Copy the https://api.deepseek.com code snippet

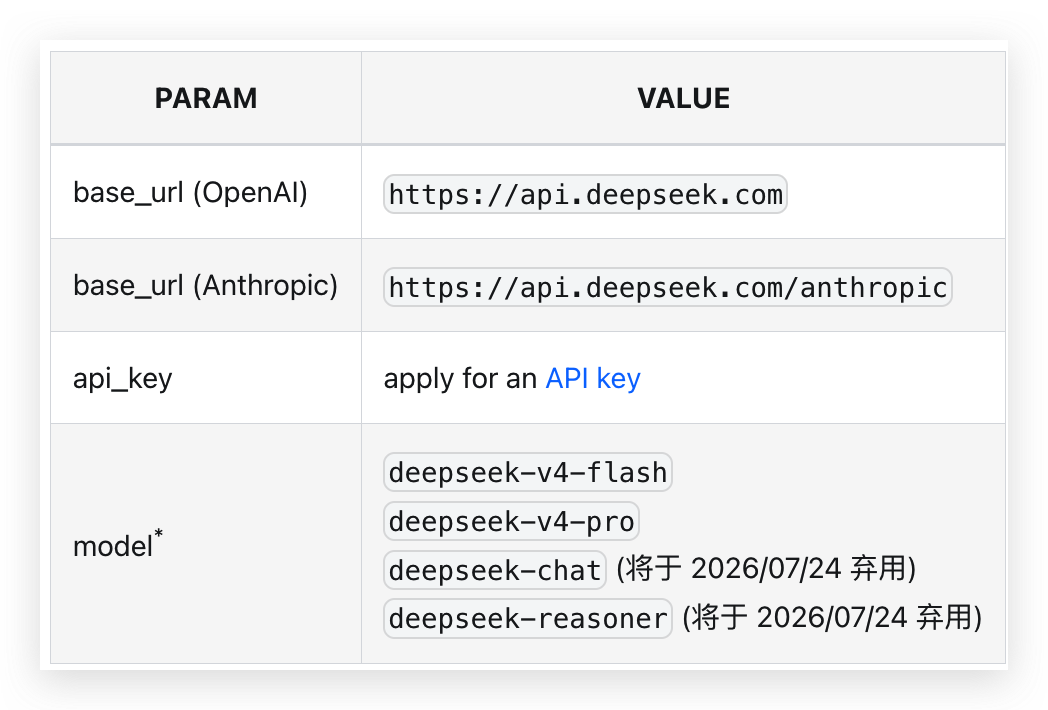583,193
